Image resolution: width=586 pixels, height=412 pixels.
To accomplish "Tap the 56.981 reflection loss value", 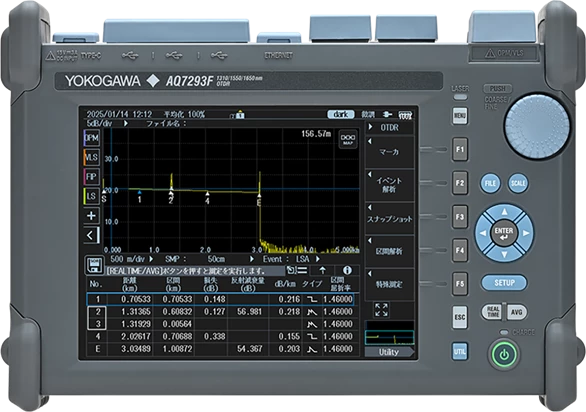I will 249,311.
